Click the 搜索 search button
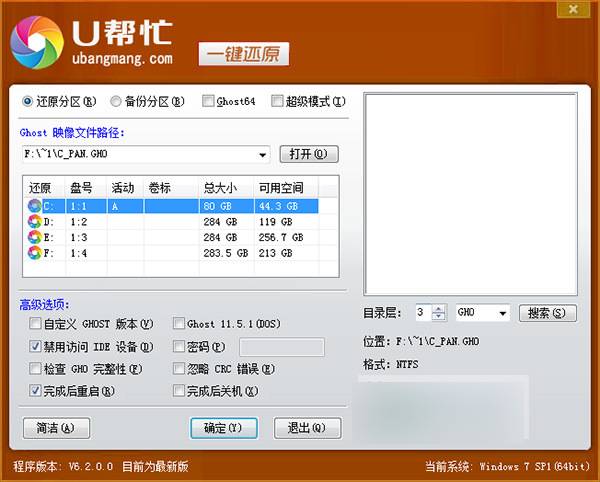 pos(549,313)
